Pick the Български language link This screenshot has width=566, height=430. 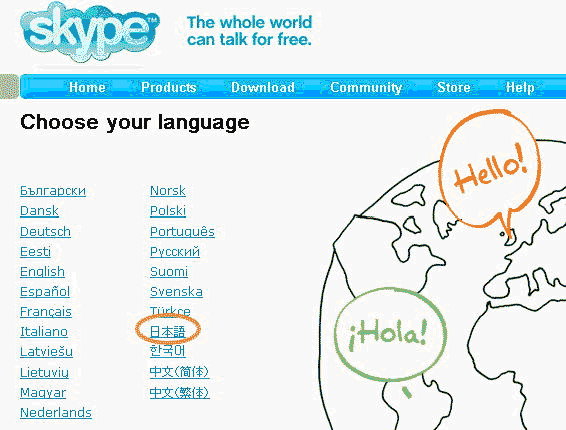(x=53, y=191)
